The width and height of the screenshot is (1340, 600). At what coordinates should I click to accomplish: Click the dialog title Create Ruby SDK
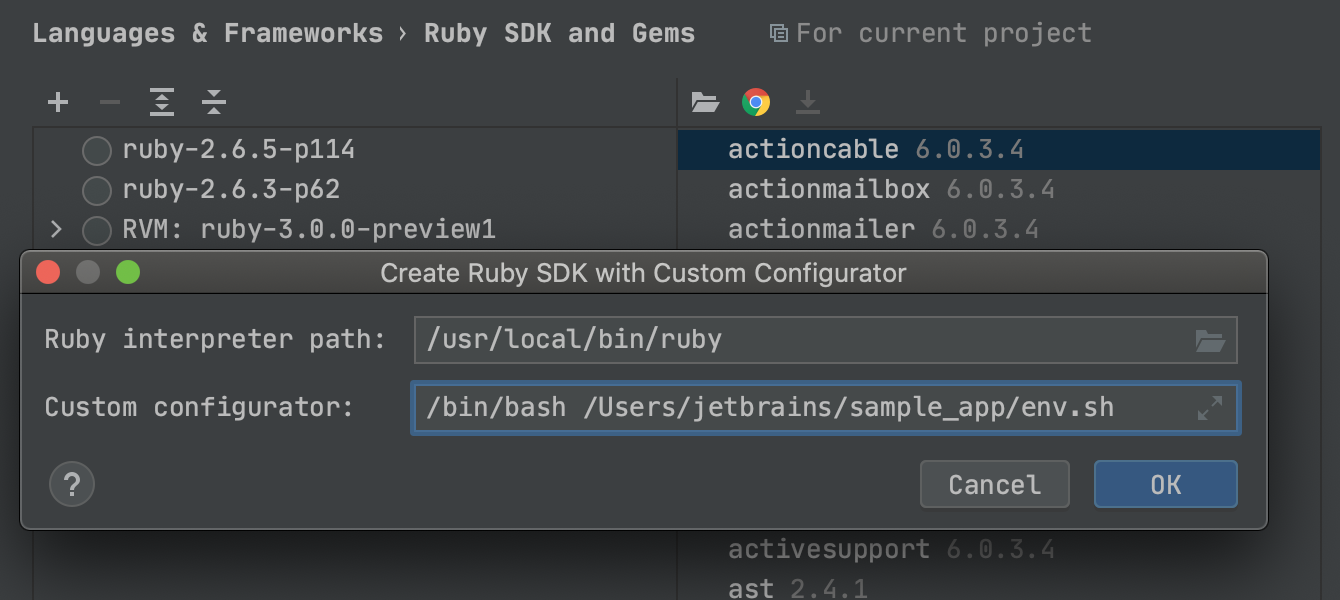click(x=643, y=273)
